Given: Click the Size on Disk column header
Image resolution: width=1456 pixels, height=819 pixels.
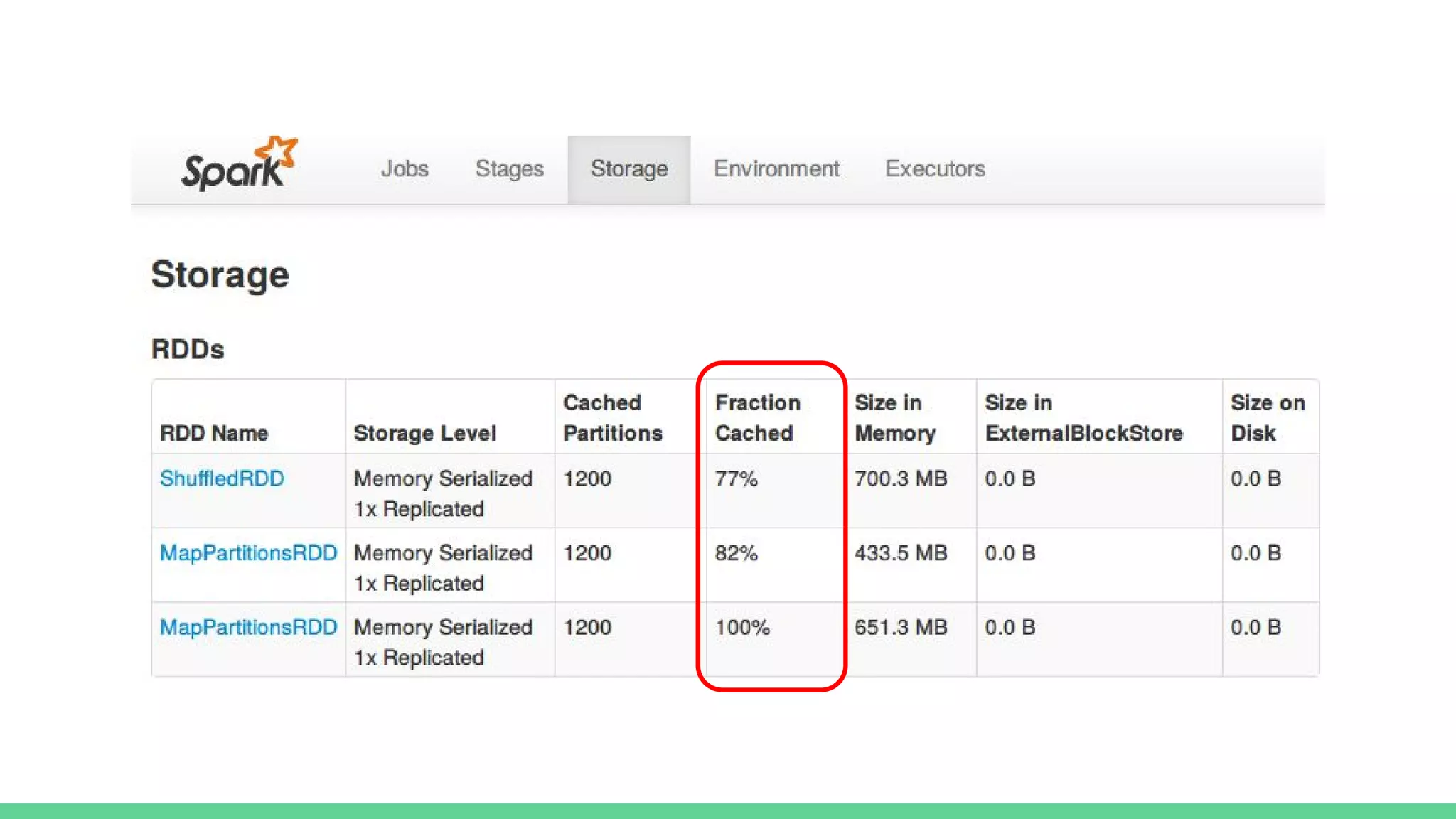Looking at the screenshot, I should click(x=1268, y=418).
